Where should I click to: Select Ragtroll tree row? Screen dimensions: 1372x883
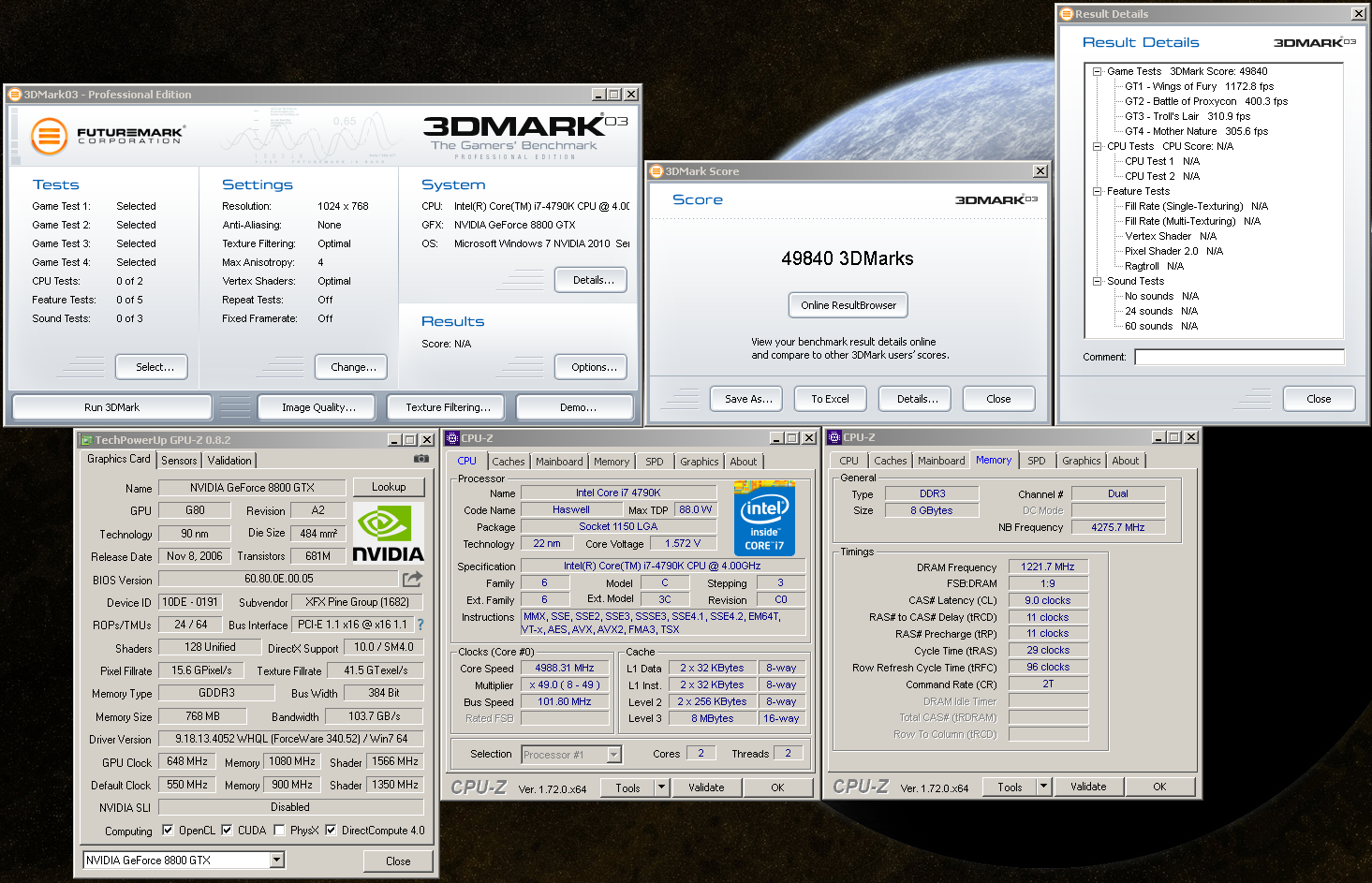click(1154, 266)
